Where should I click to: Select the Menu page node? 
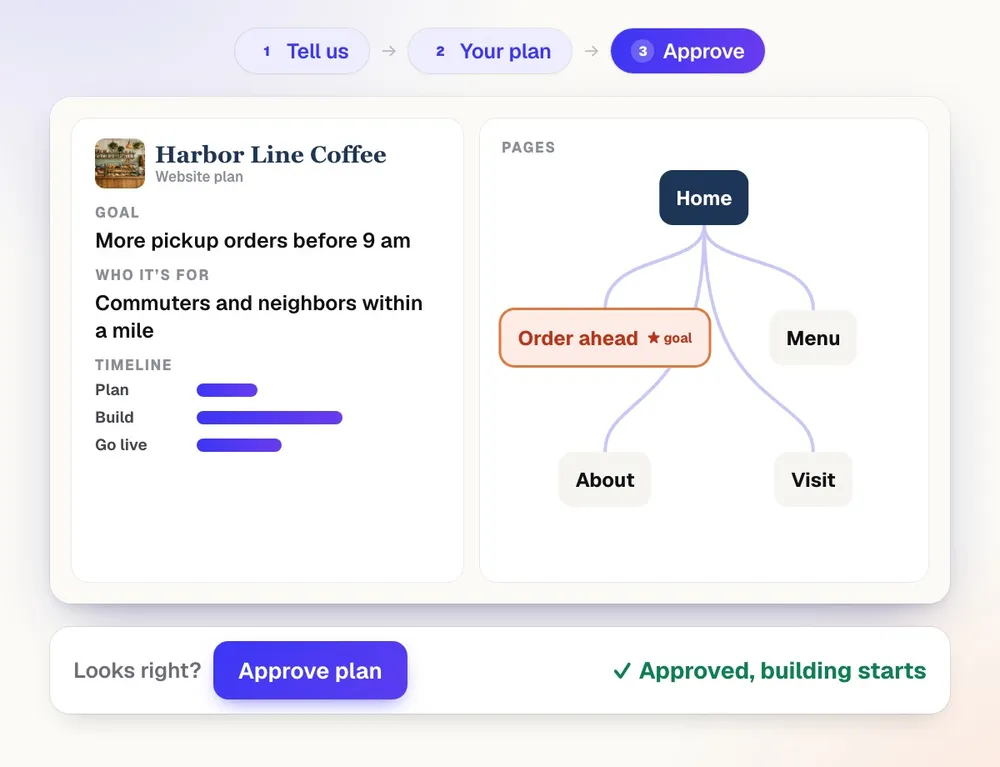(x=812, y=338)
